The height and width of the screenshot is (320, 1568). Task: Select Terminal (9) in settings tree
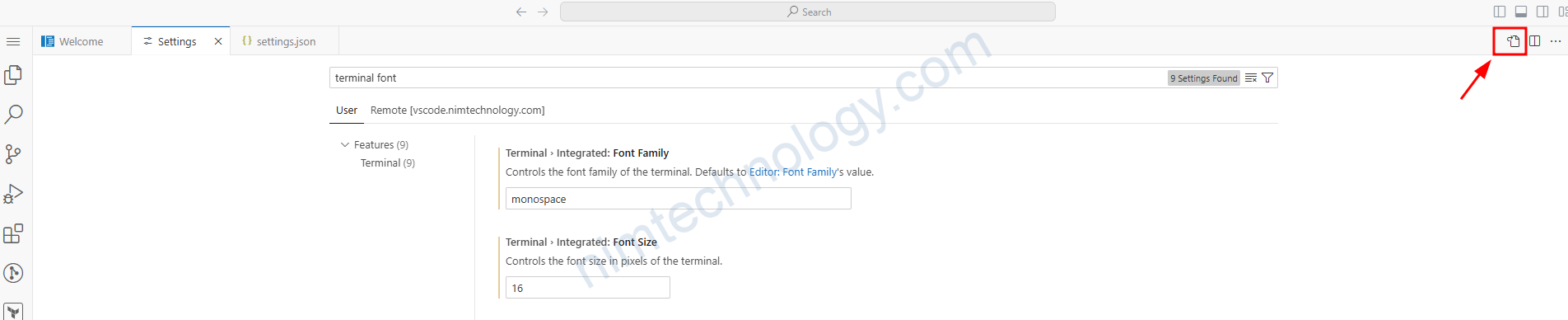pos(388,163)
